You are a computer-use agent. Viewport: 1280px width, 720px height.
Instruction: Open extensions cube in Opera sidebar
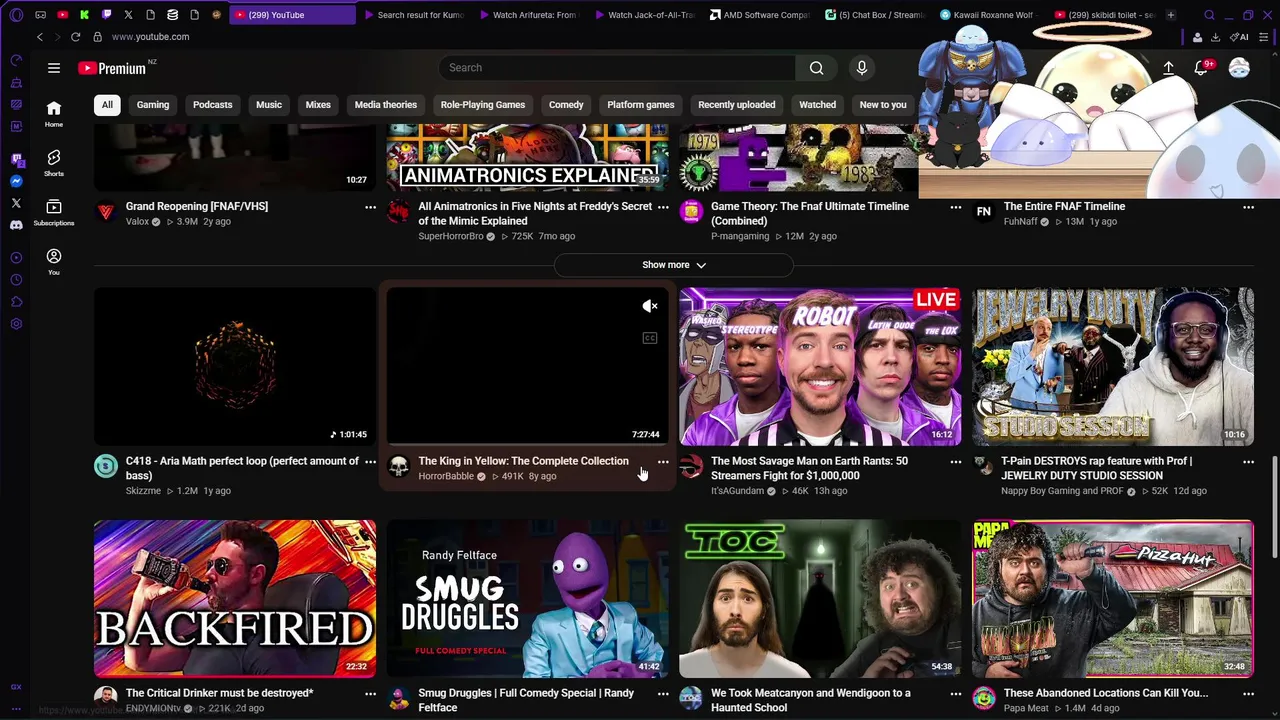pyautogui.click(x=16, y=302)
